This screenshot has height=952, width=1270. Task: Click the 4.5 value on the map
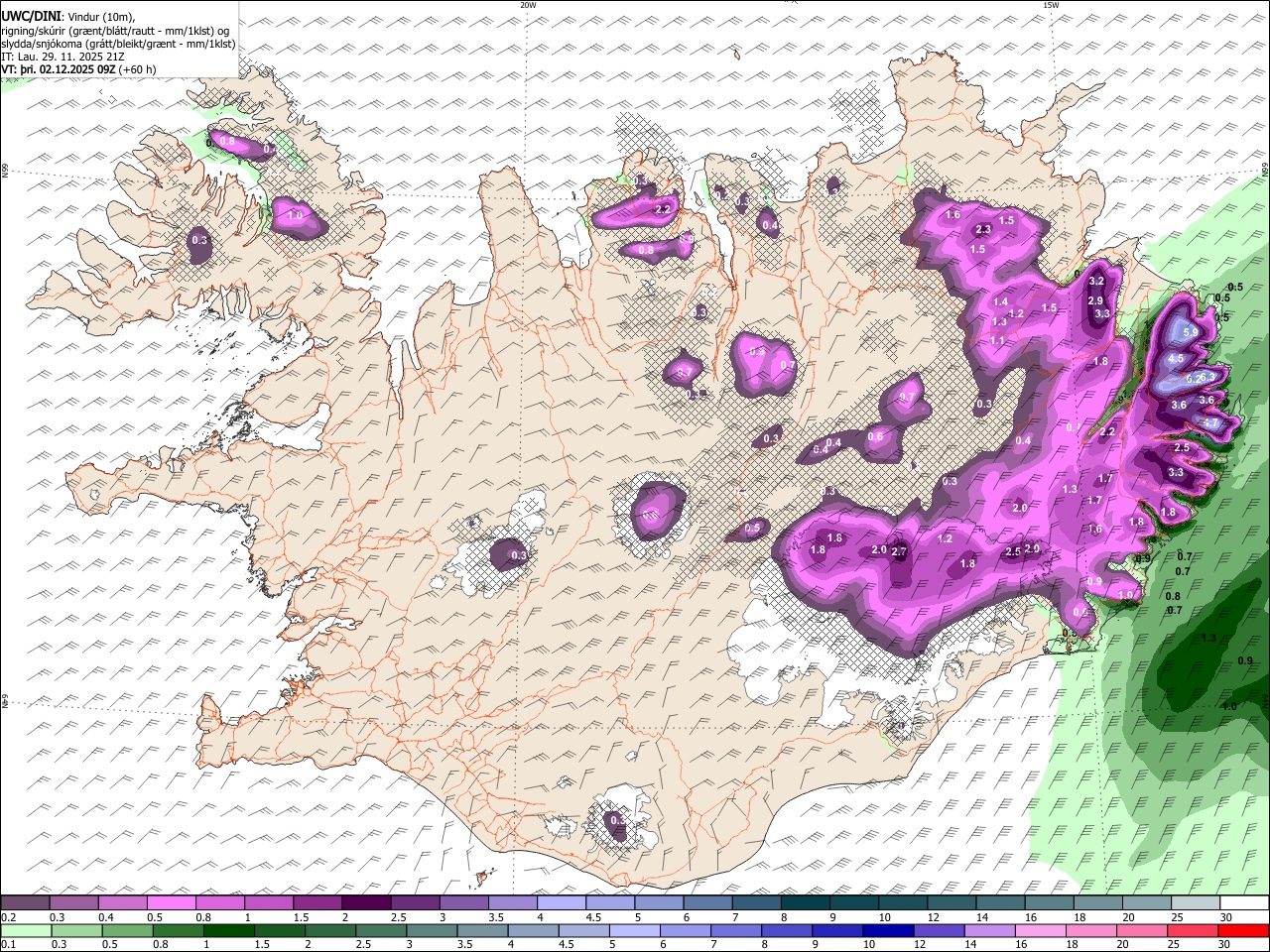point(1176,359)
